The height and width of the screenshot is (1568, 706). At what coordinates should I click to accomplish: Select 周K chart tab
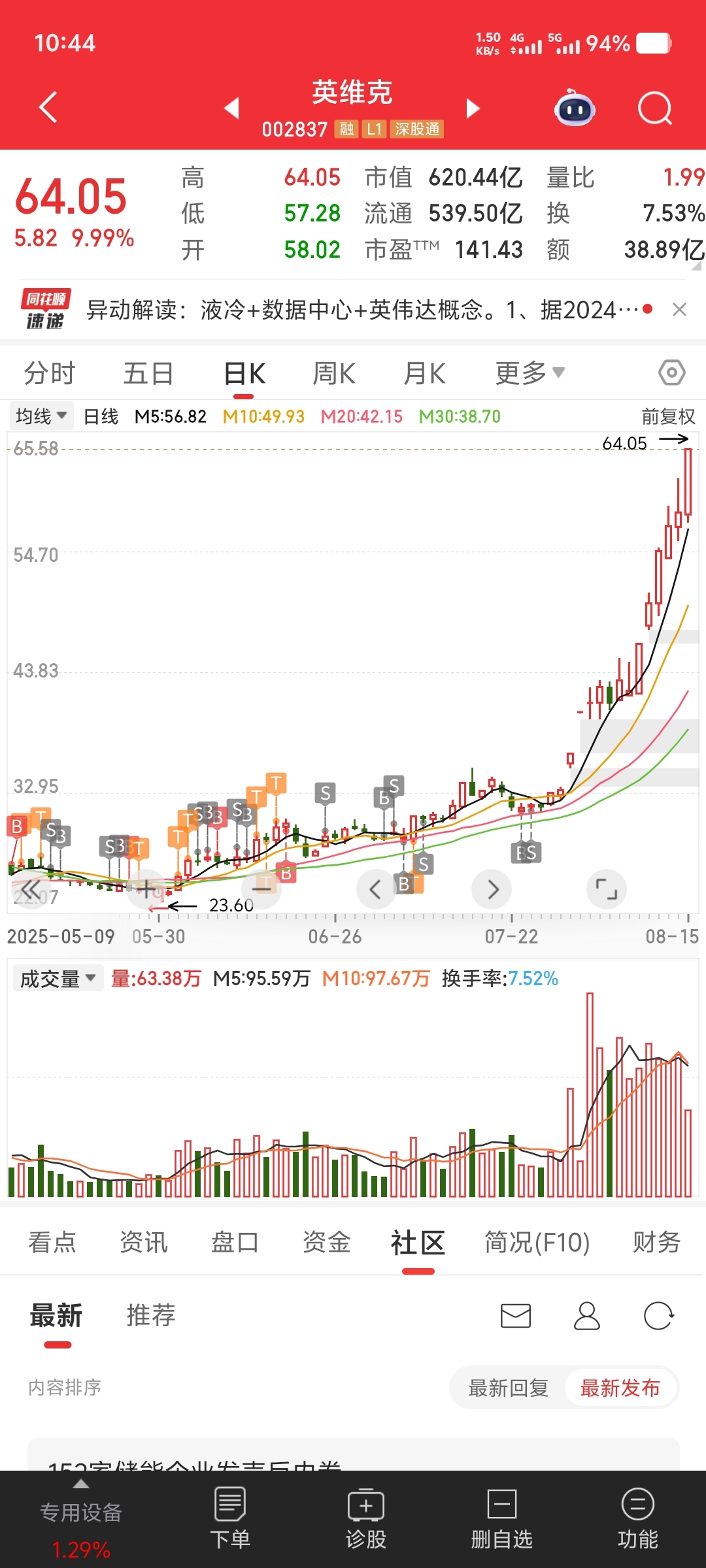[334, 373]
